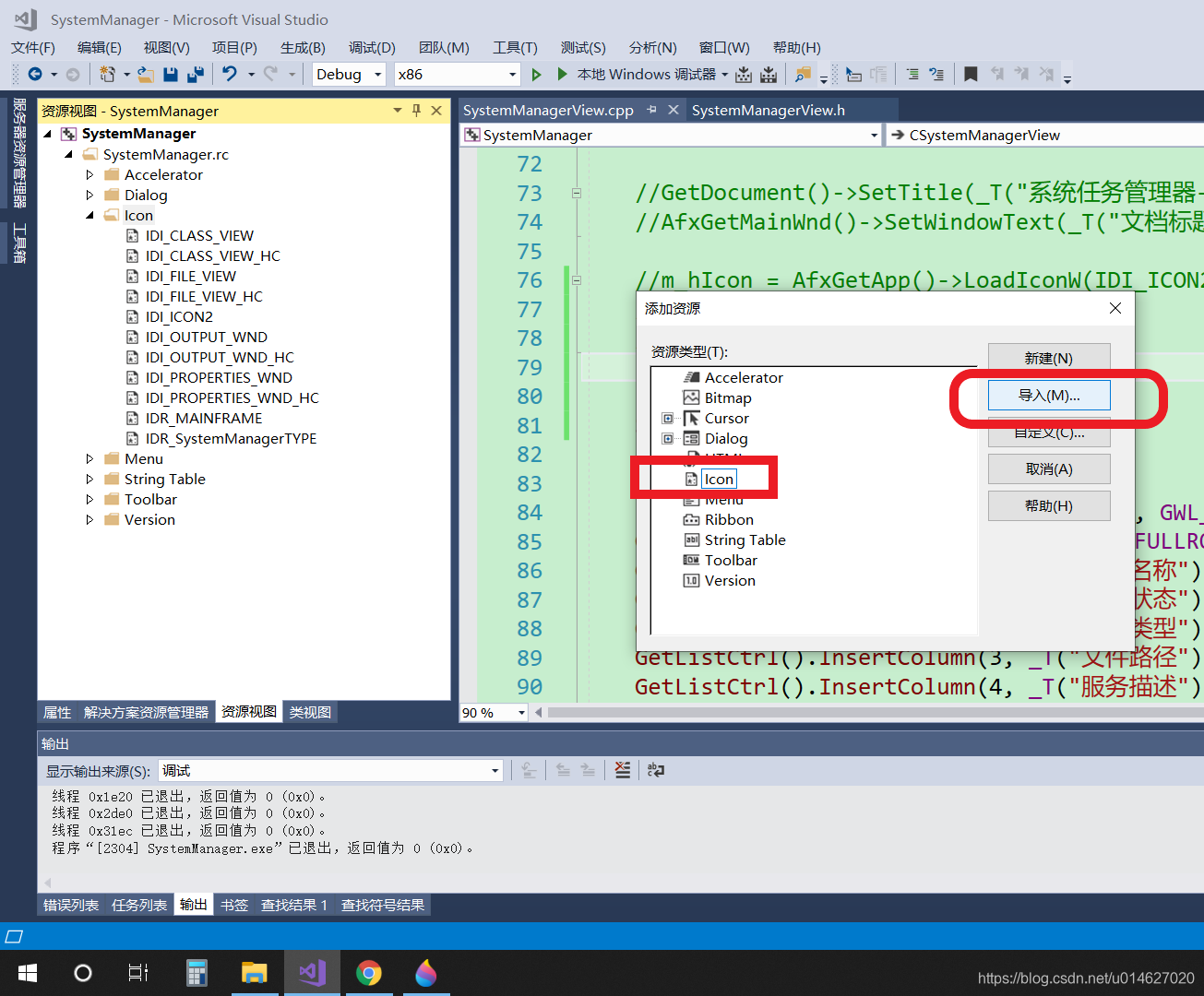Open the x86 platform dropdown
Screen dimensions: 1204x996
pos(458,75)
